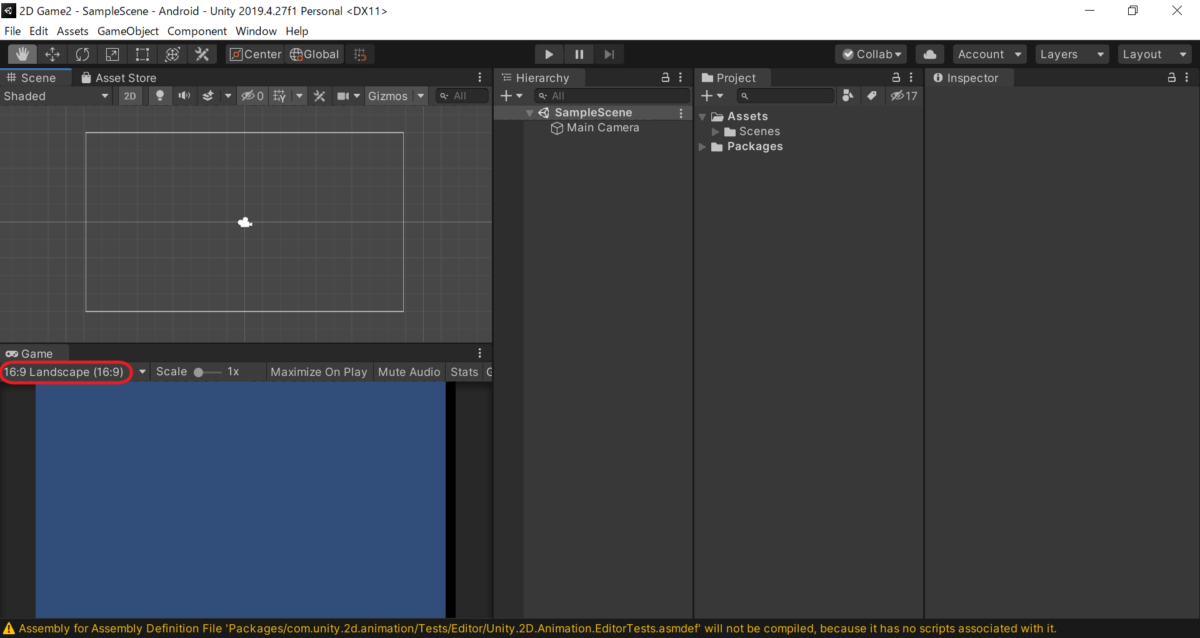Image resolution: width=1200 pixels, height=638 pixels.
Task: Pause the game
Action: coord(579,54)
